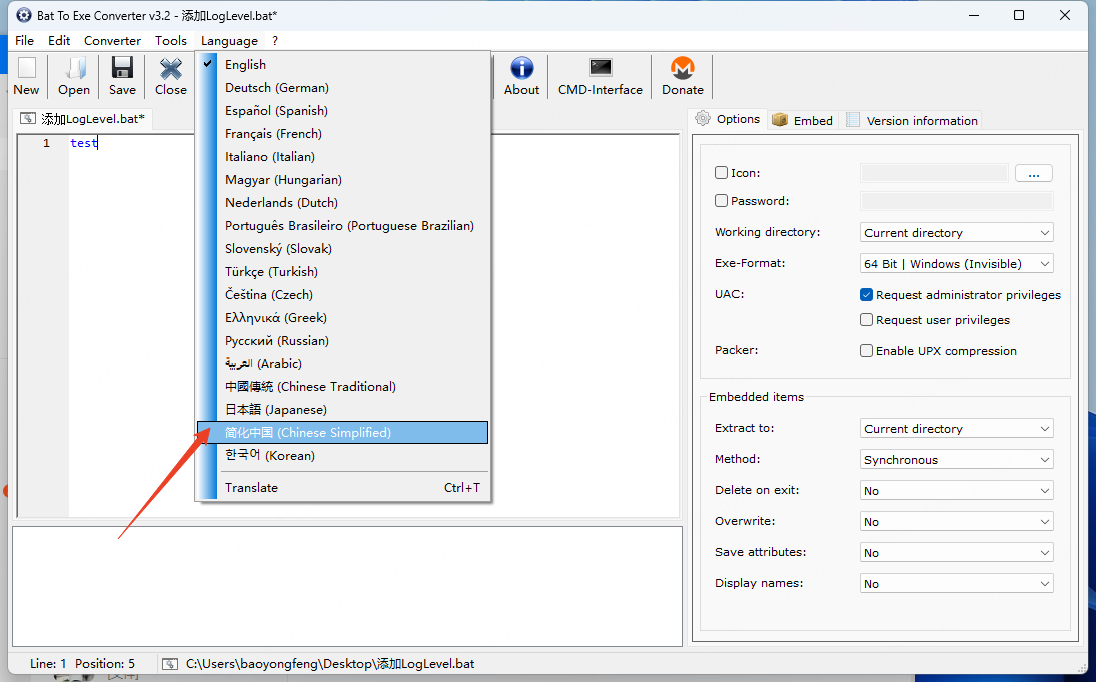Viewport: 1096px width, 682px height.
Task: Click the Icon path input field
Action: click(x=934, y=173)
